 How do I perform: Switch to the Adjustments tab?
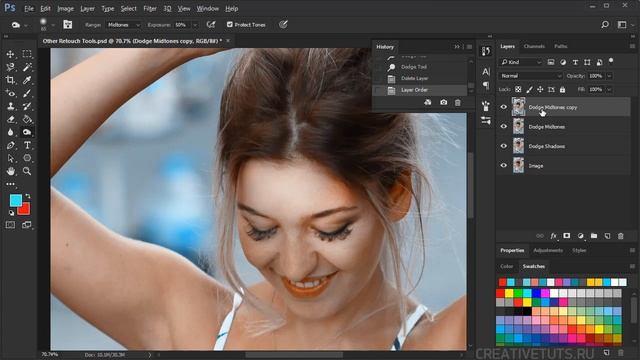coord(548,250)
